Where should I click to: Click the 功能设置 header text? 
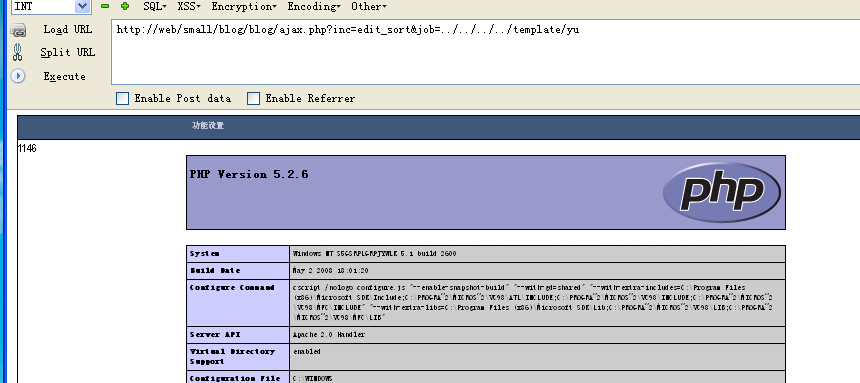(208, 126)
